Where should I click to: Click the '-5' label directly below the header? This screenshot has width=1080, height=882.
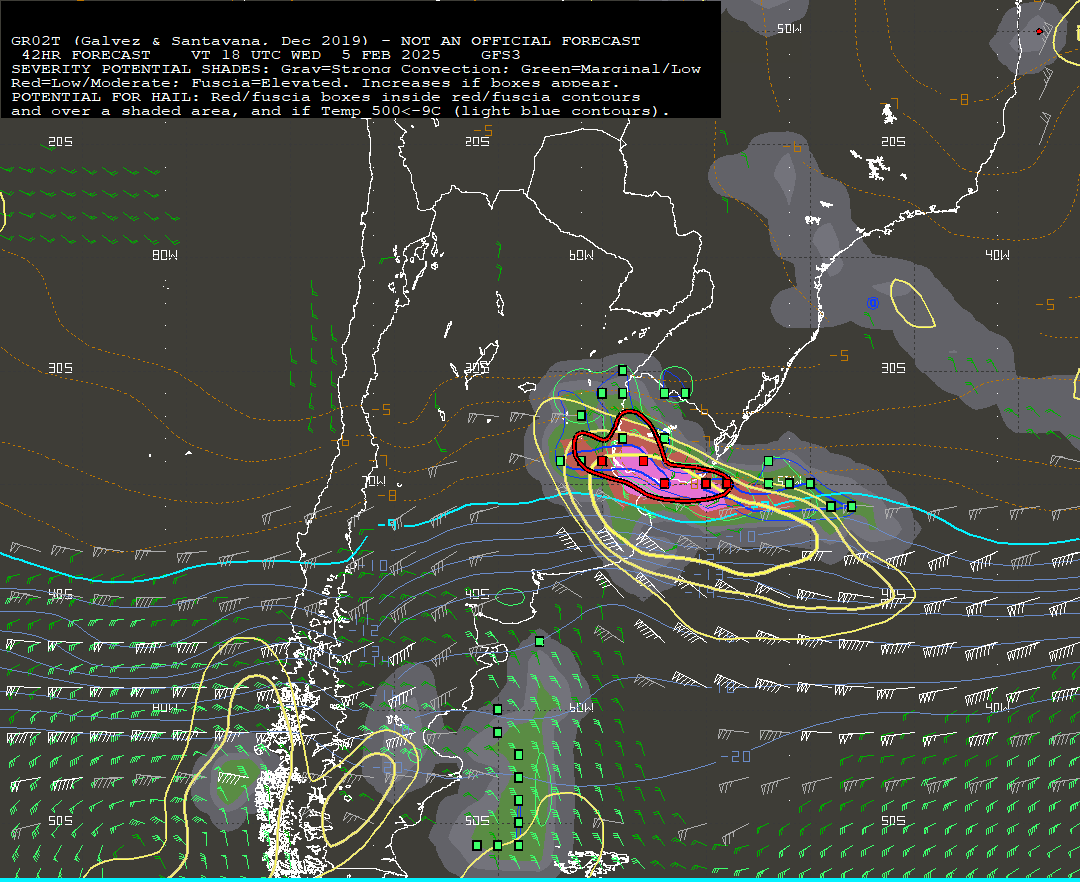coord(483,129)
